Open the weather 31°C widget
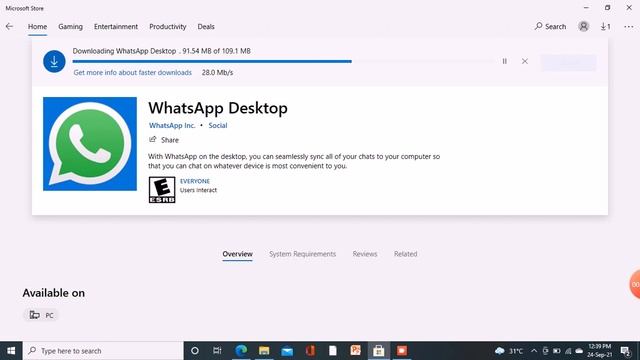 point(509,351)
